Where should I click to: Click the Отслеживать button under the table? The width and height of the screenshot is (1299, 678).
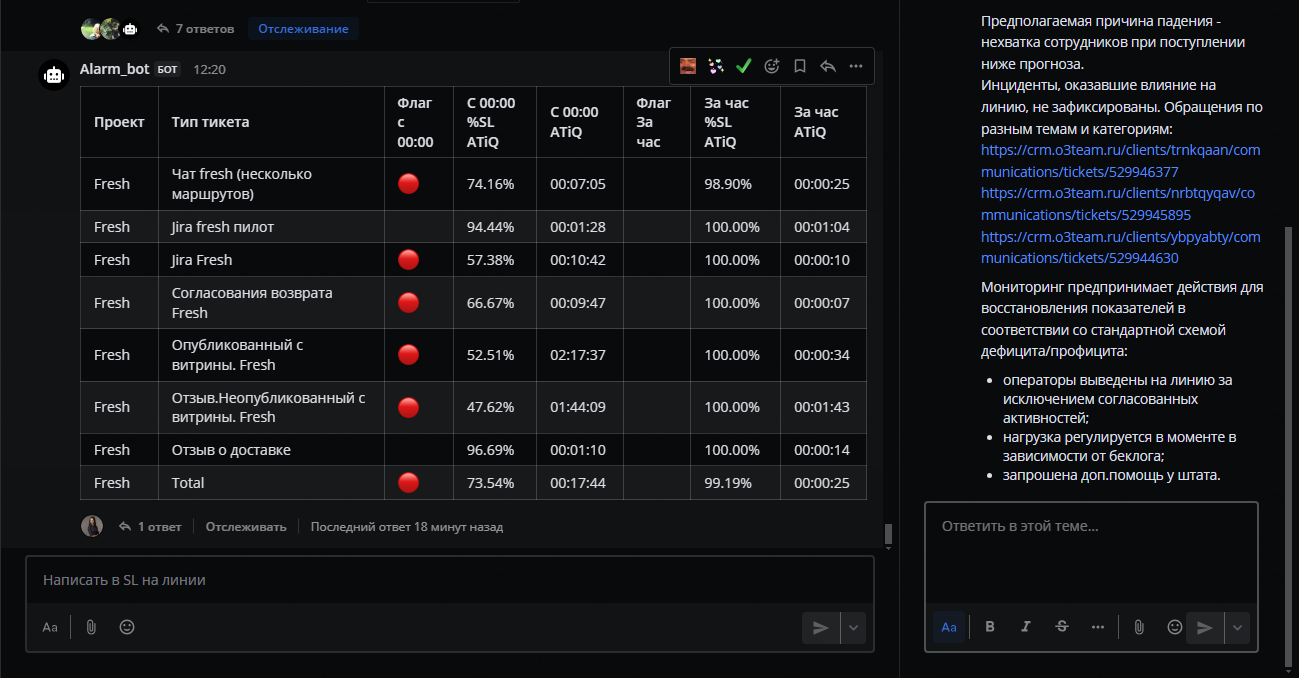pyautogui.click(x=246, y=526)
